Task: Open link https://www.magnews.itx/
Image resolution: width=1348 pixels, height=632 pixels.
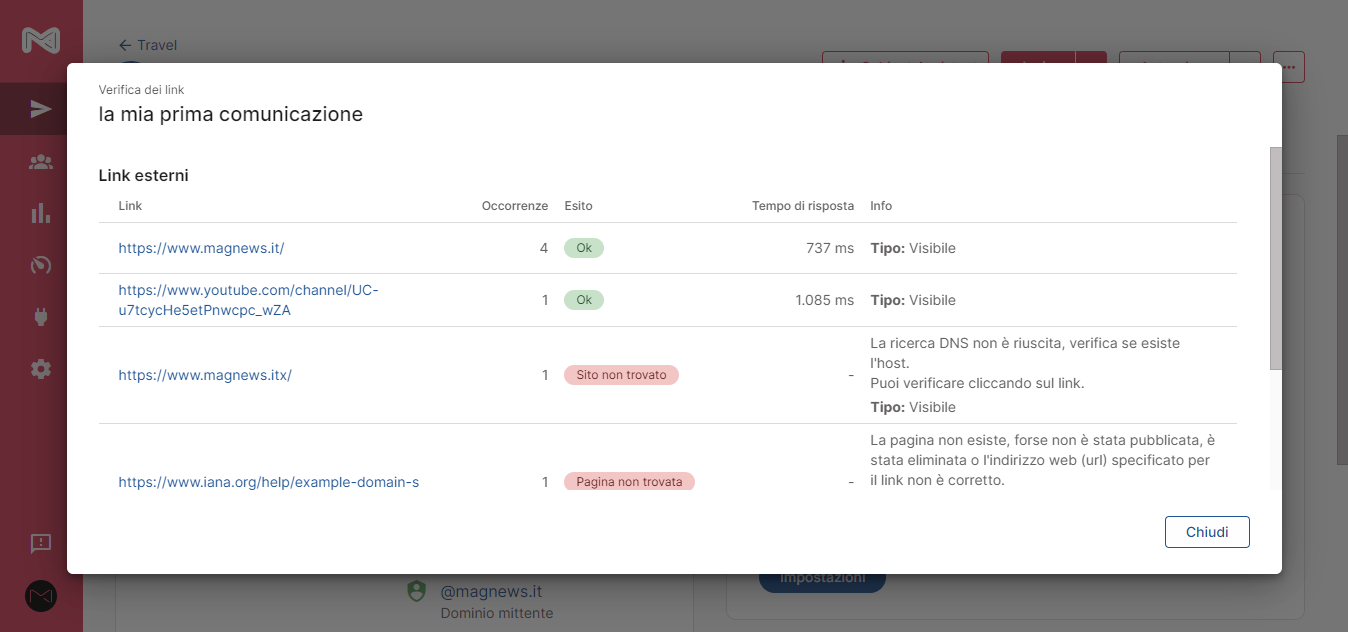Action: point(205,375)
